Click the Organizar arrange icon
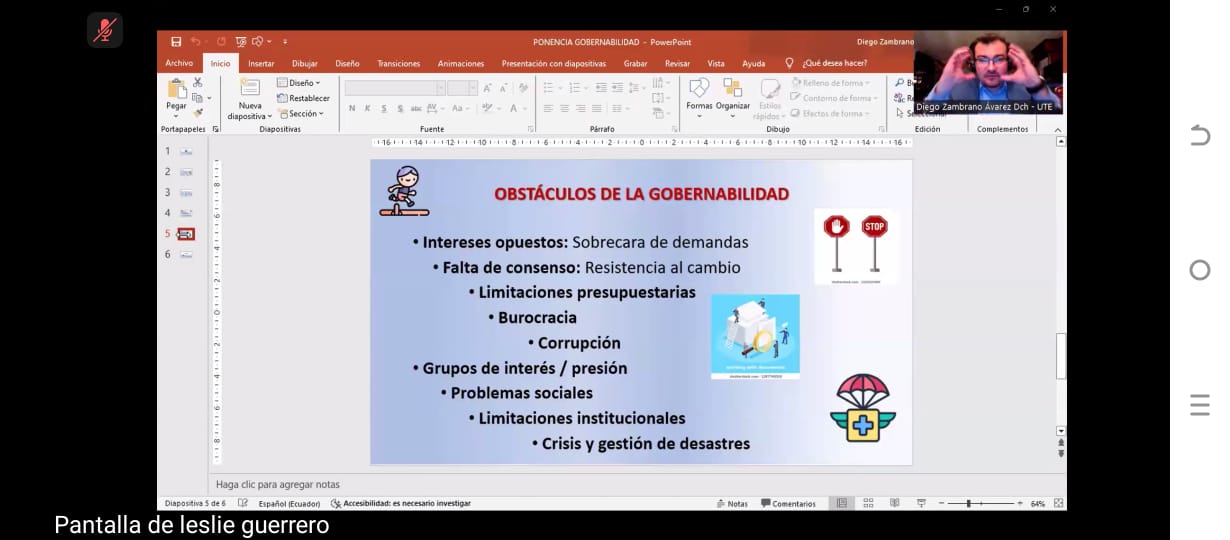The height and width of the screenshot is (540, 1230). coord(733,93)
